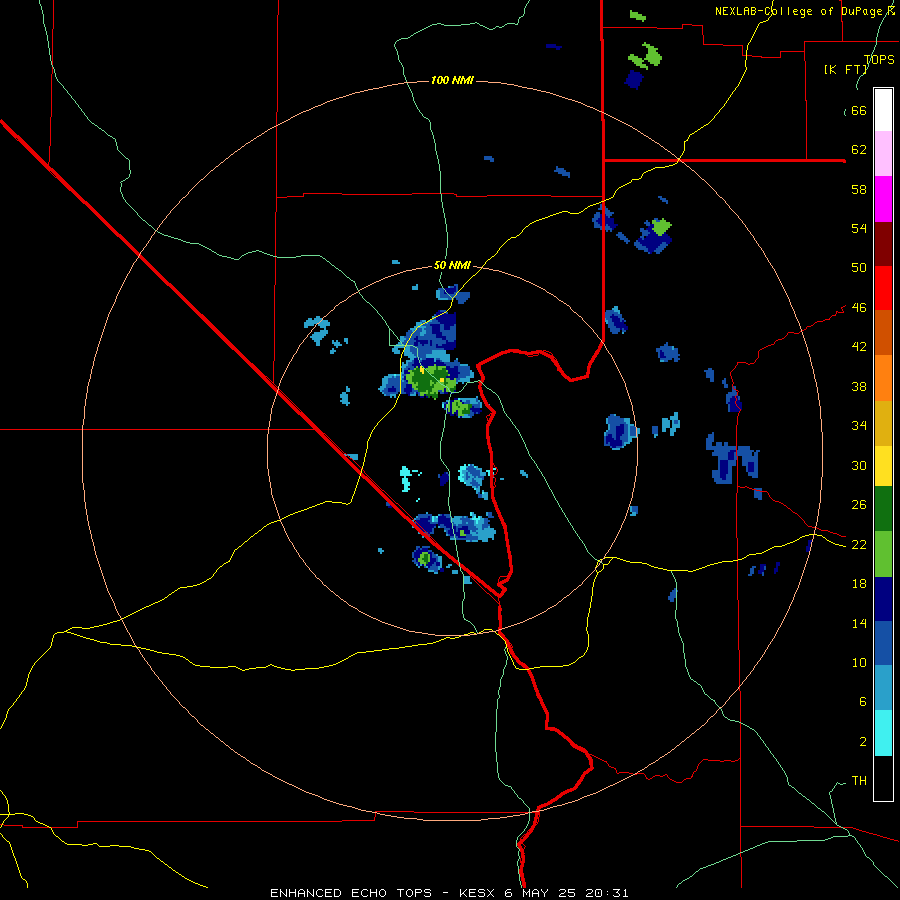Click the 'K FT' unit label
Image resolution: width=900 pixels, height=900 pixels.
pos(845,69)
